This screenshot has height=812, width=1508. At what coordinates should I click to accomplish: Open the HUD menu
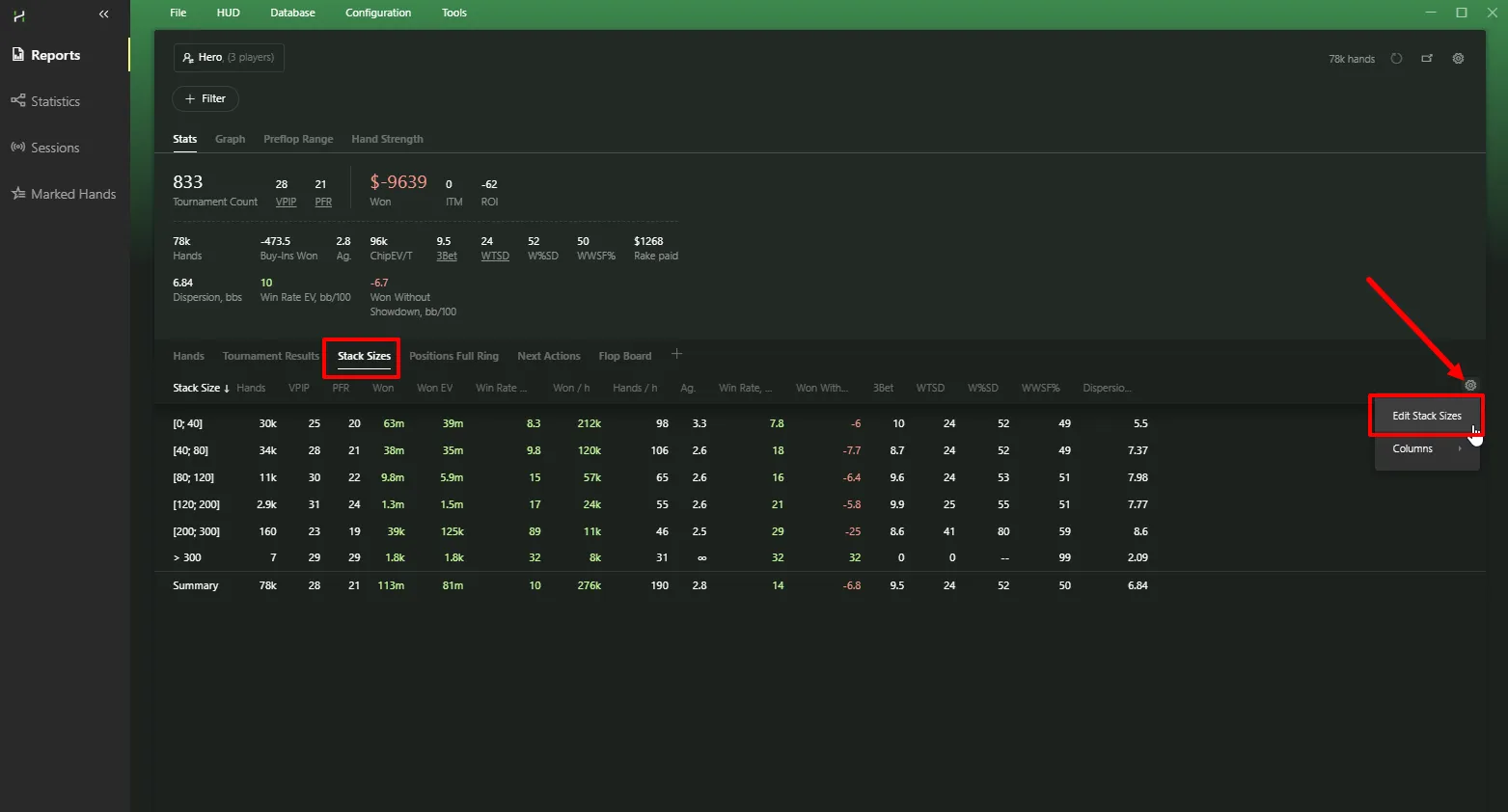[228, 13]
